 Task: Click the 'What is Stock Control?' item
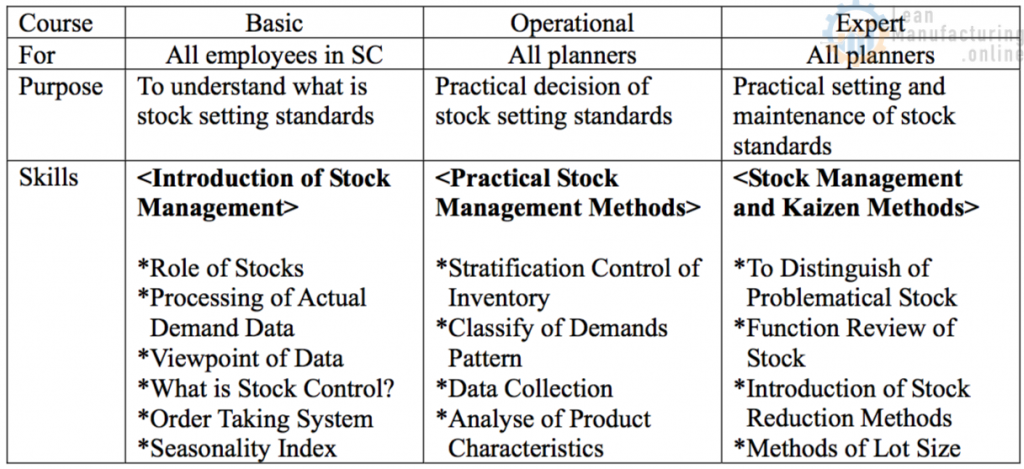tap(266, 389)
